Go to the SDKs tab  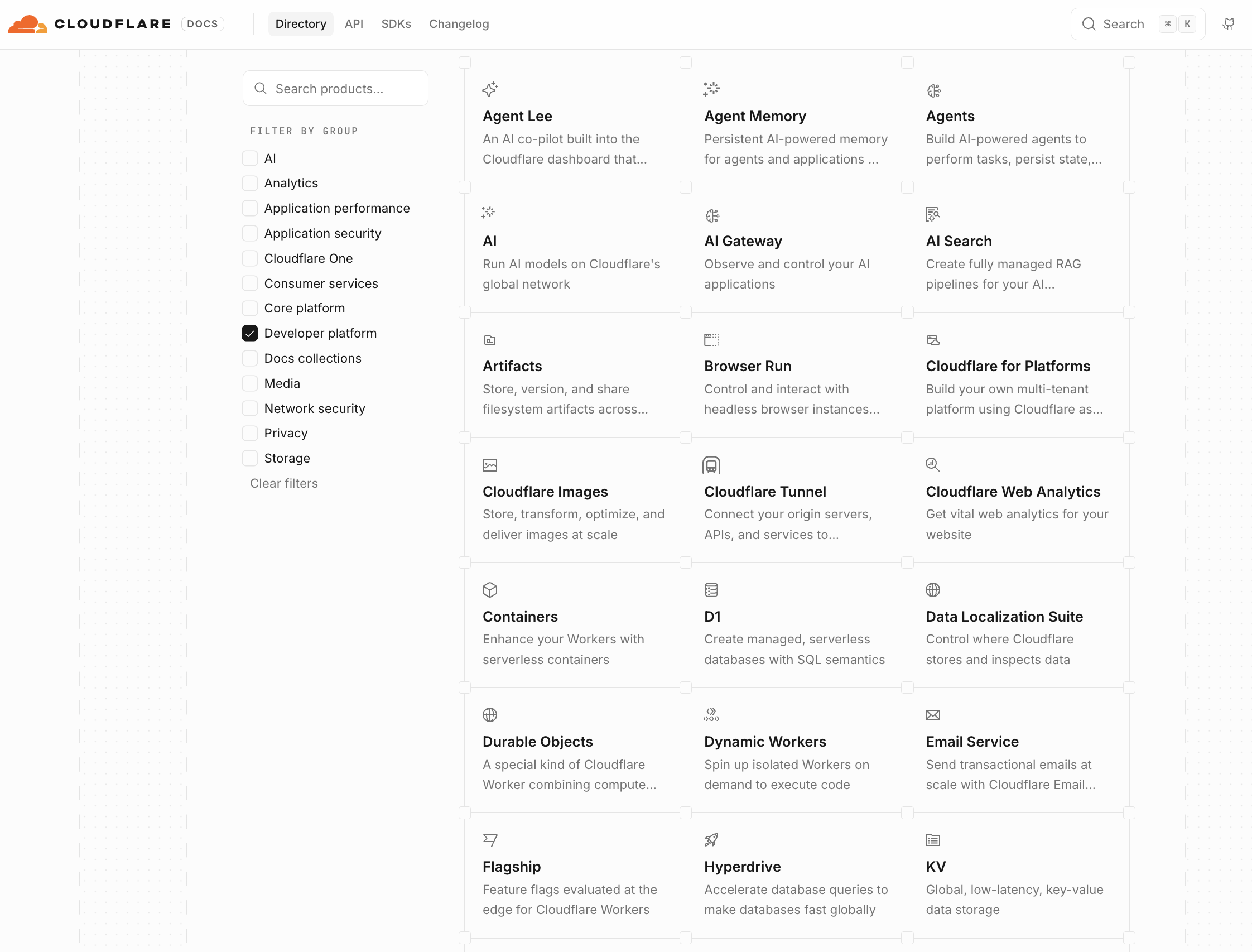[x=396, y=24]
